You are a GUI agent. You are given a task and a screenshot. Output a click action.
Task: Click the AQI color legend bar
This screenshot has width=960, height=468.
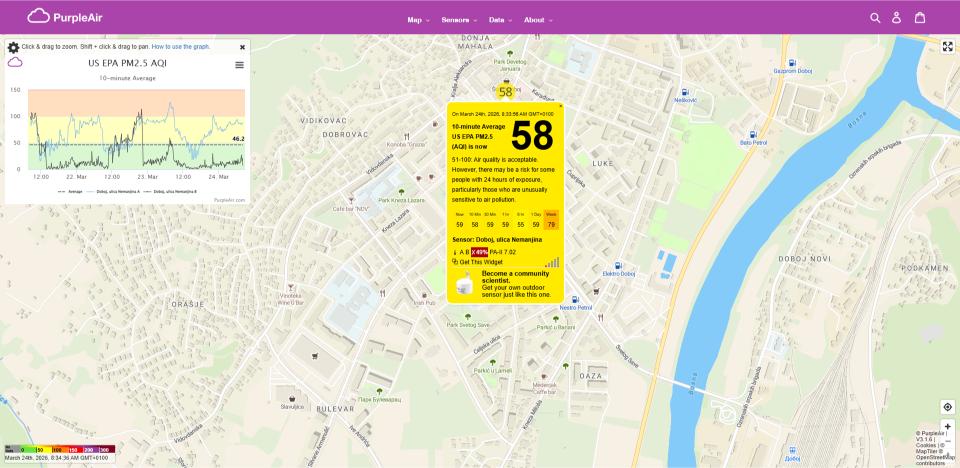pyautogui.click(x=59, y=450)
